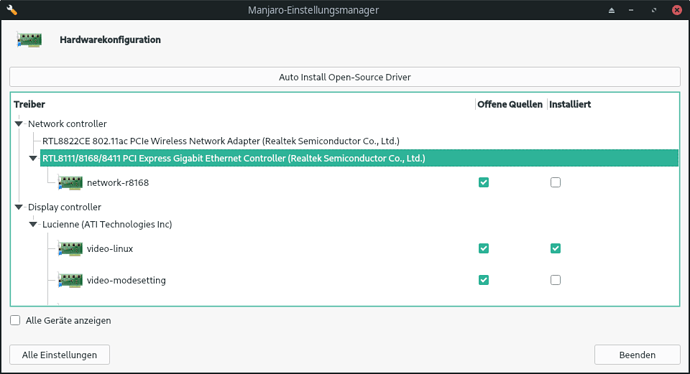Sort by the Offene Quellen column header
This screenshot has height=374, width=690.
point(510,104)
